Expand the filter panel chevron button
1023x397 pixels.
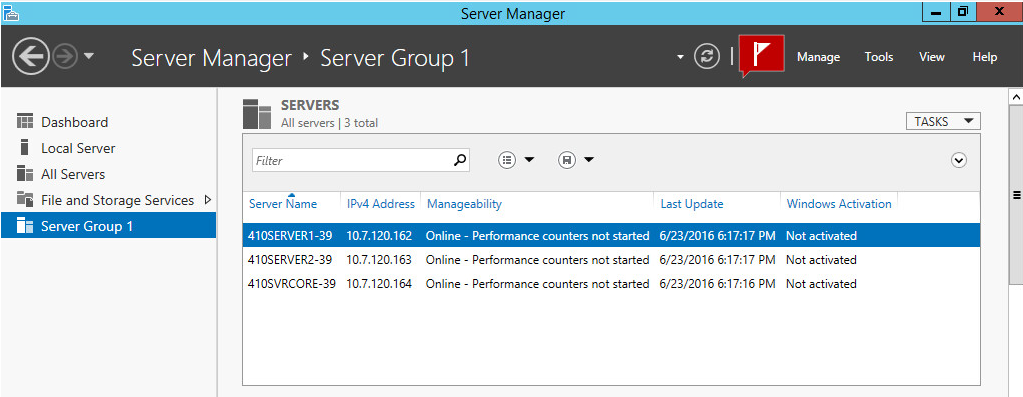(958, 160)
